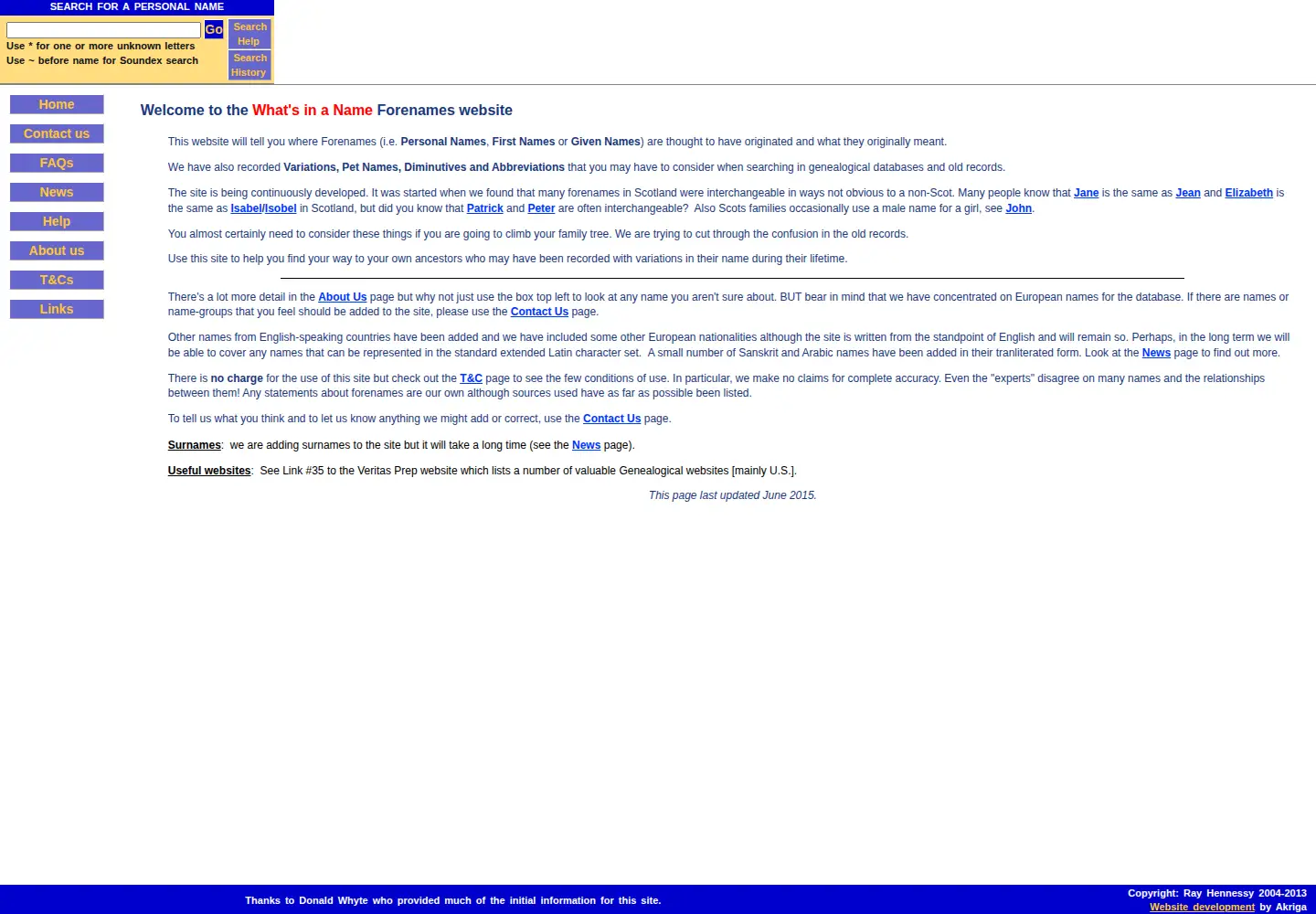This screenshot has height=914, width=1316.
Task: Click the personal name search box
Action: click(103, 30)
